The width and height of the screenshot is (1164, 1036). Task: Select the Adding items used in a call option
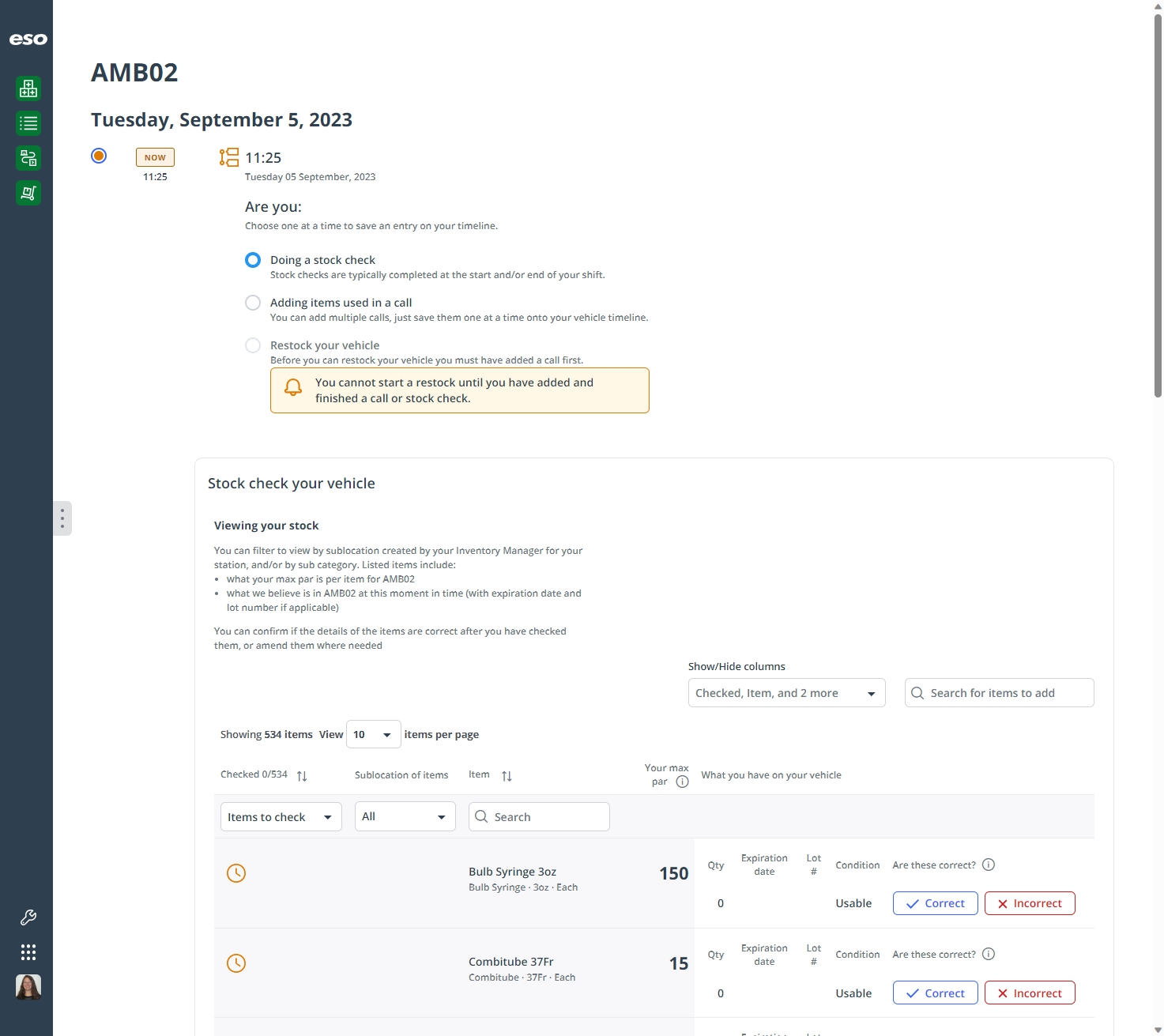(253, 303)
